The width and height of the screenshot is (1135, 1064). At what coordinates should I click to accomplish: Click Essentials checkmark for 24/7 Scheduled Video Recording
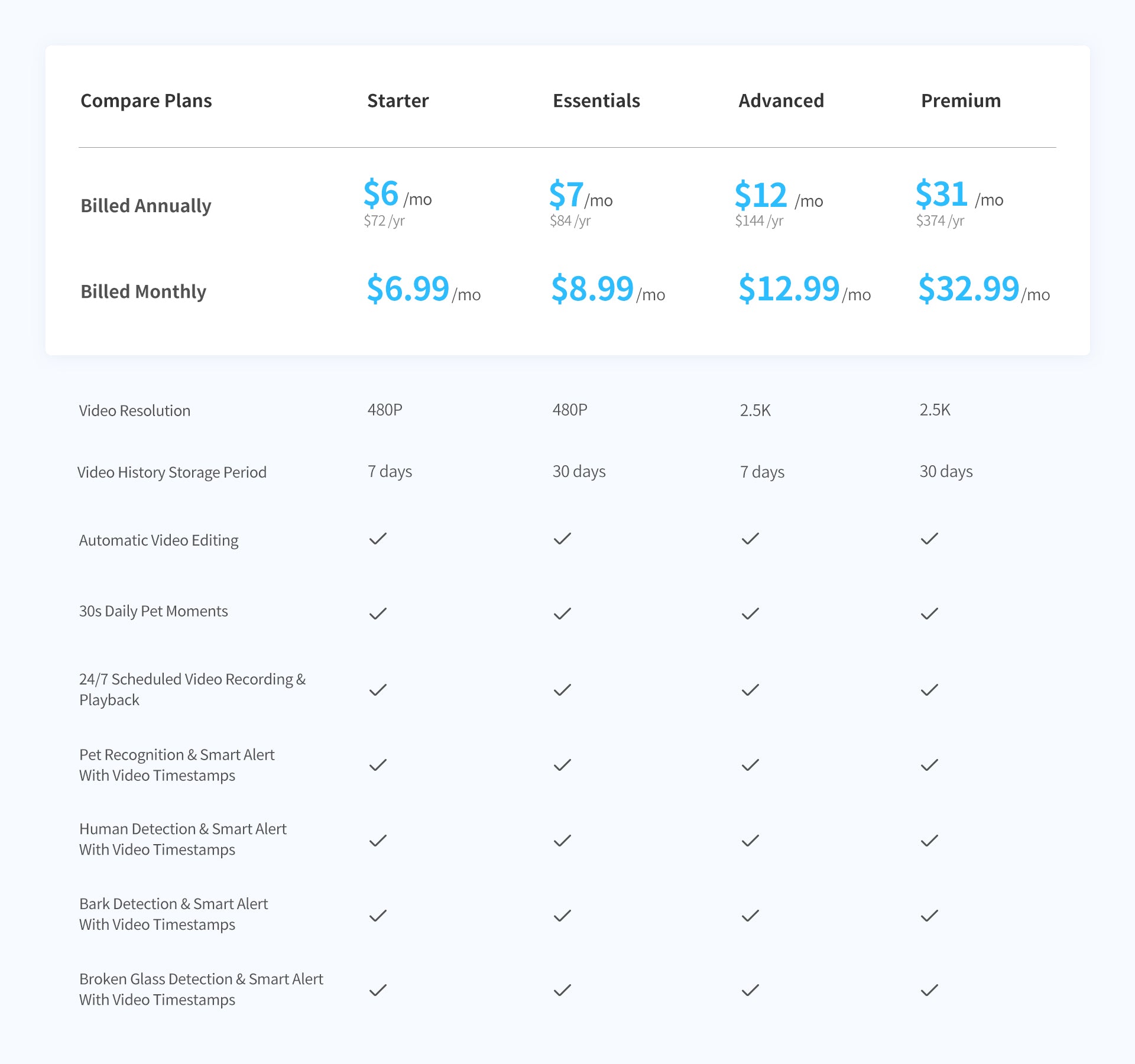tap(562, 690)
